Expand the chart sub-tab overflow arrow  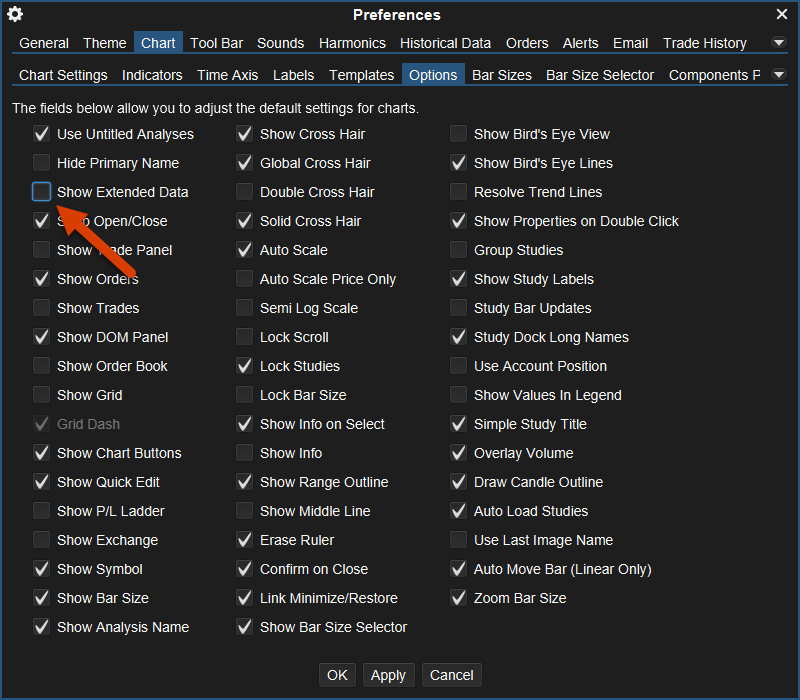(779, 75)
